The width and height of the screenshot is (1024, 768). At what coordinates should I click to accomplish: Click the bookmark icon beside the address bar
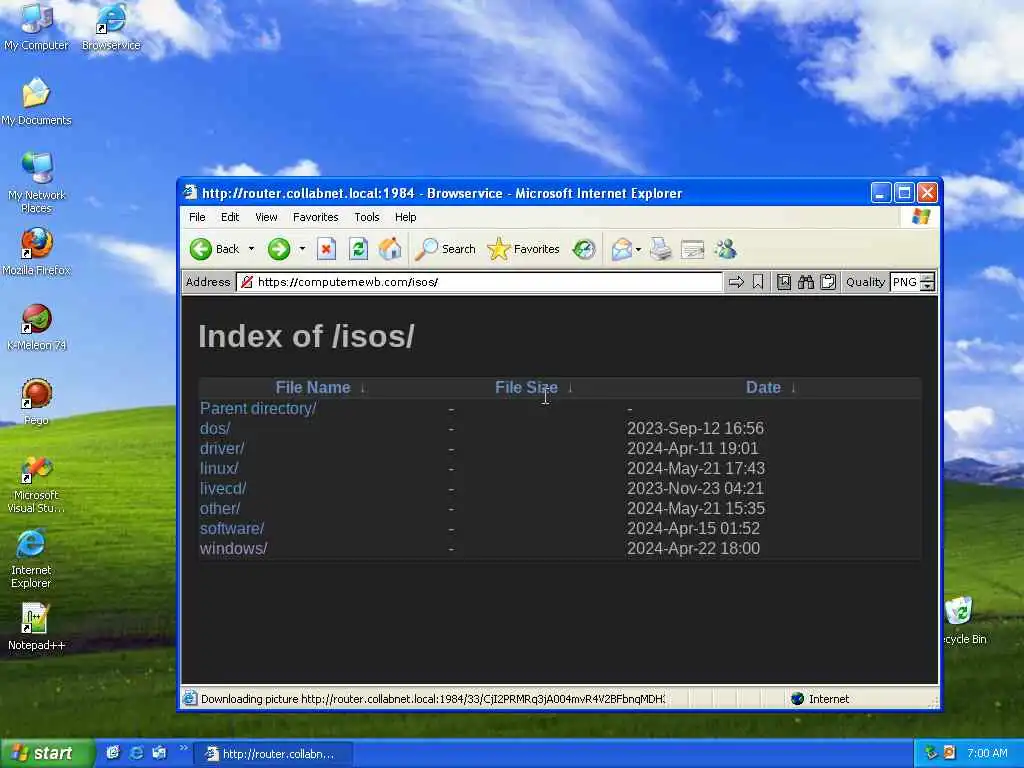[758, 282]
